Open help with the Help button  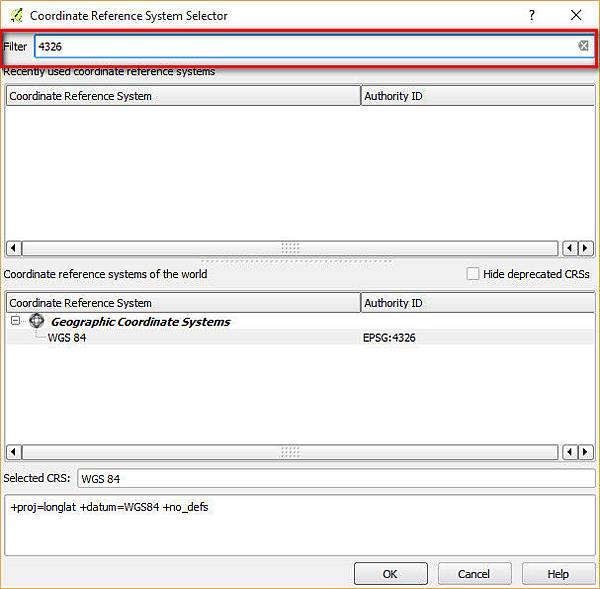(558, 574)
